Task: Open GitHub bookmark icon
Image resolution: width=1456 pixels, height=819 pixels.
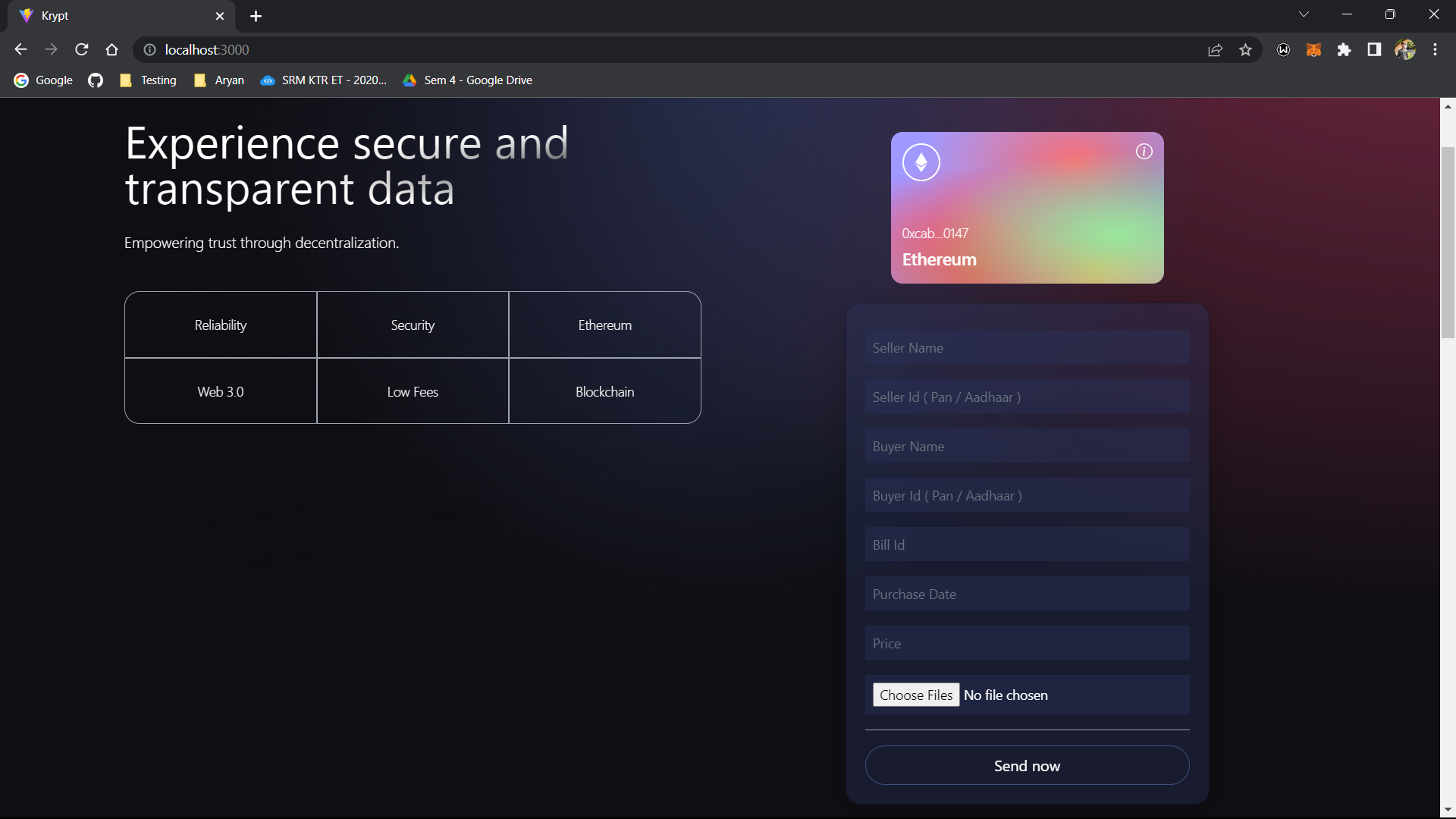Action: (x=96, y=80)
